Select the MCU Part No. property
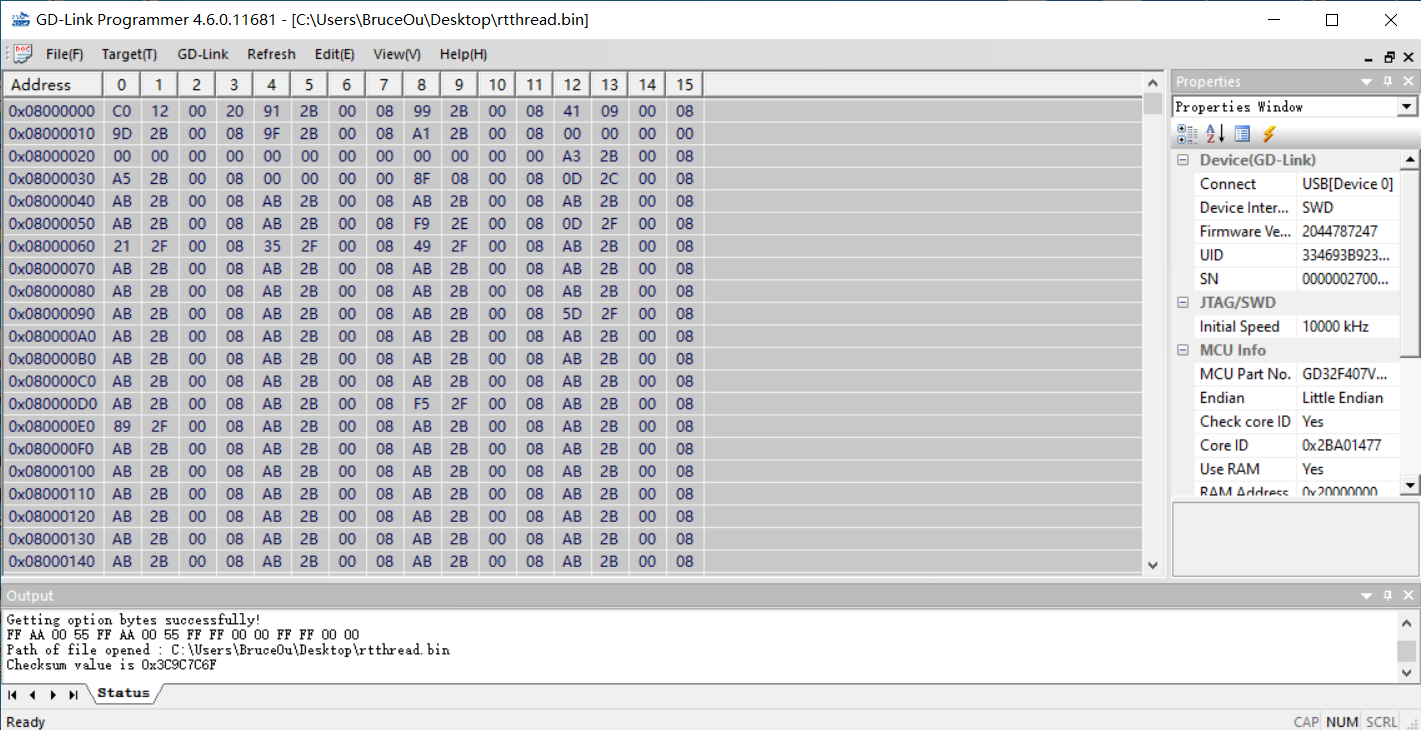 [x=1297, y=374]
